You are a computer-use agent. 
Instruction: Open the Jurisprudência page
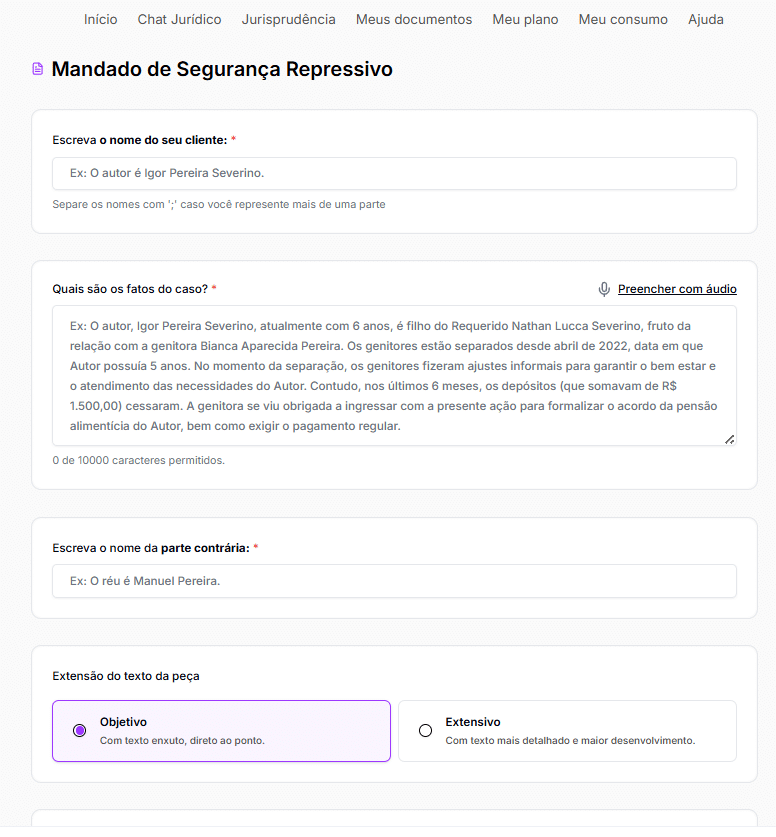[x=288, y=19]
